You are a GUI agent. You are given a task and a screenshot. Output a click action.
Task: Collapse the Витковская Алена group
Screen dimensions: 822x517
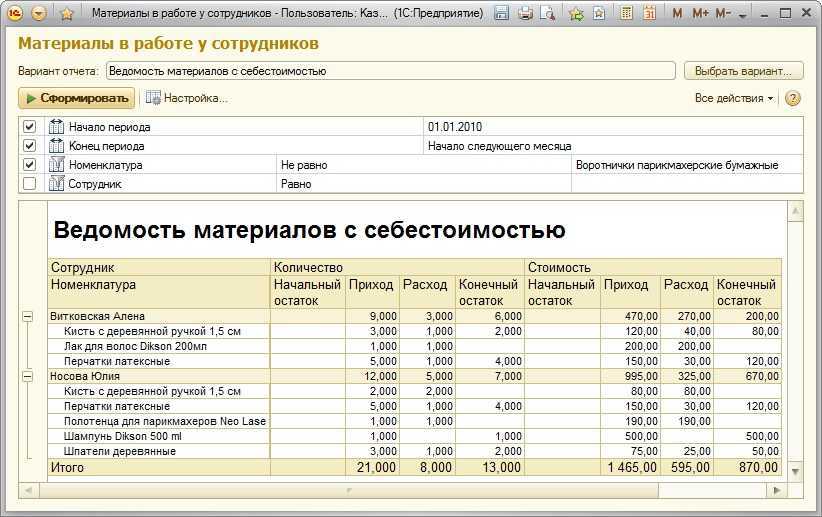28,316
